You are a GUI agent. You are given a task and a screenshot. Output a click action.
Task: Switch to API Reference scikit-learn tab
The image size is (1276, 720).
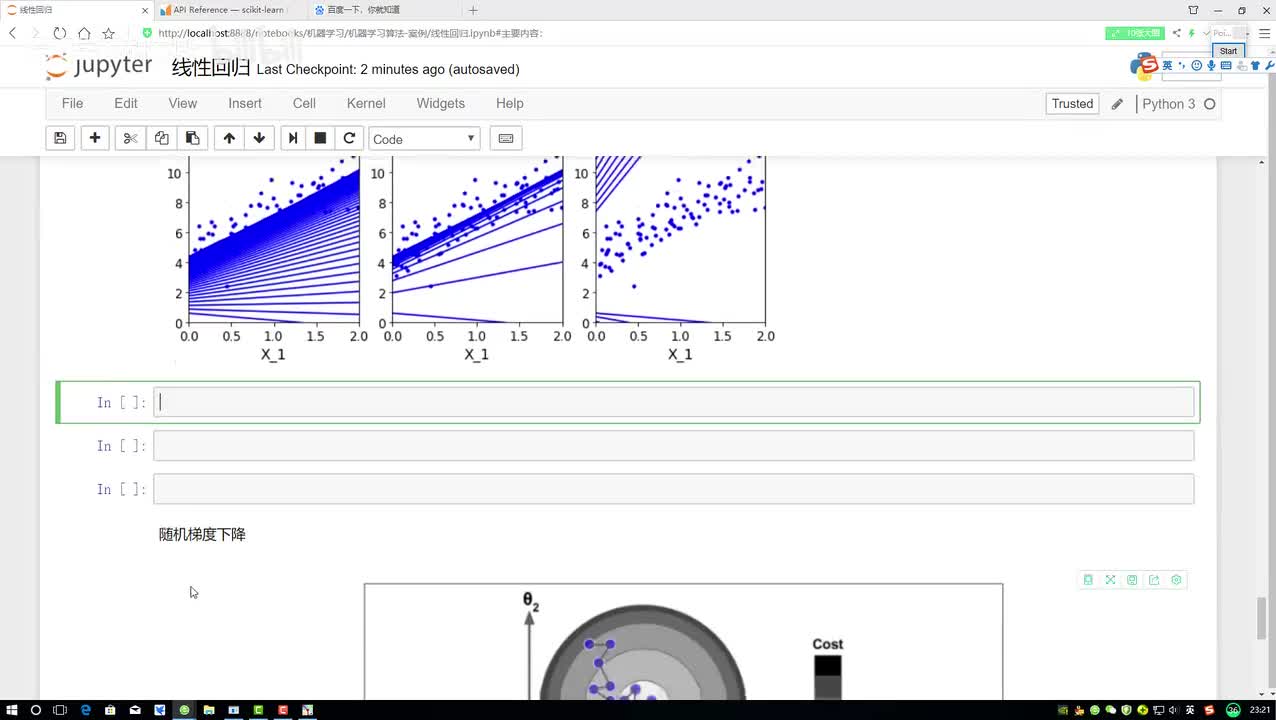[x=230, y=10]
